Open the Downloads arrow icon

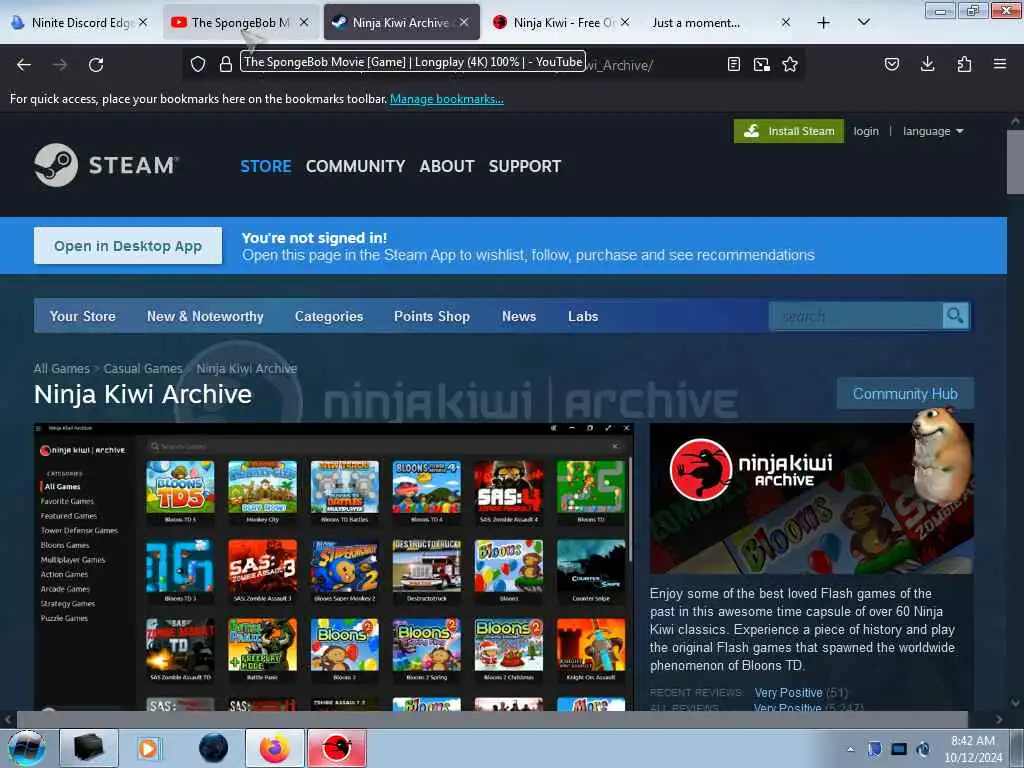tap(927, 64)
